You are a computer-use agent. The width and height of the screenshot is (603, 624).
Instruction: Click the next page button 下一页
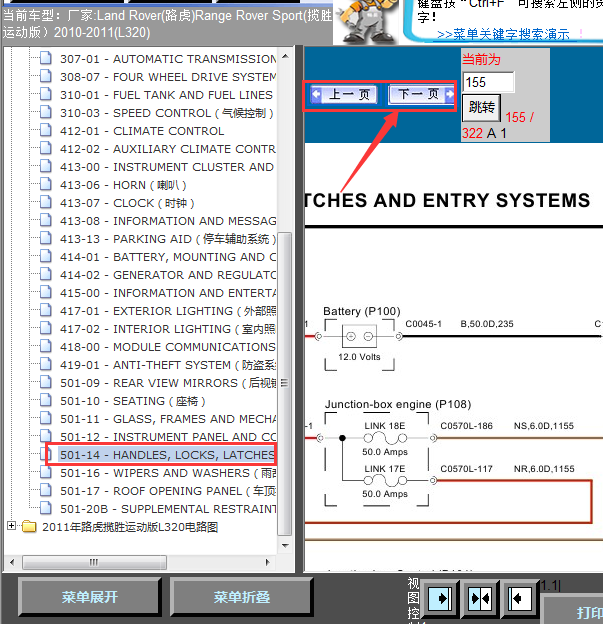pyautogui.click(x=421, y=95)
